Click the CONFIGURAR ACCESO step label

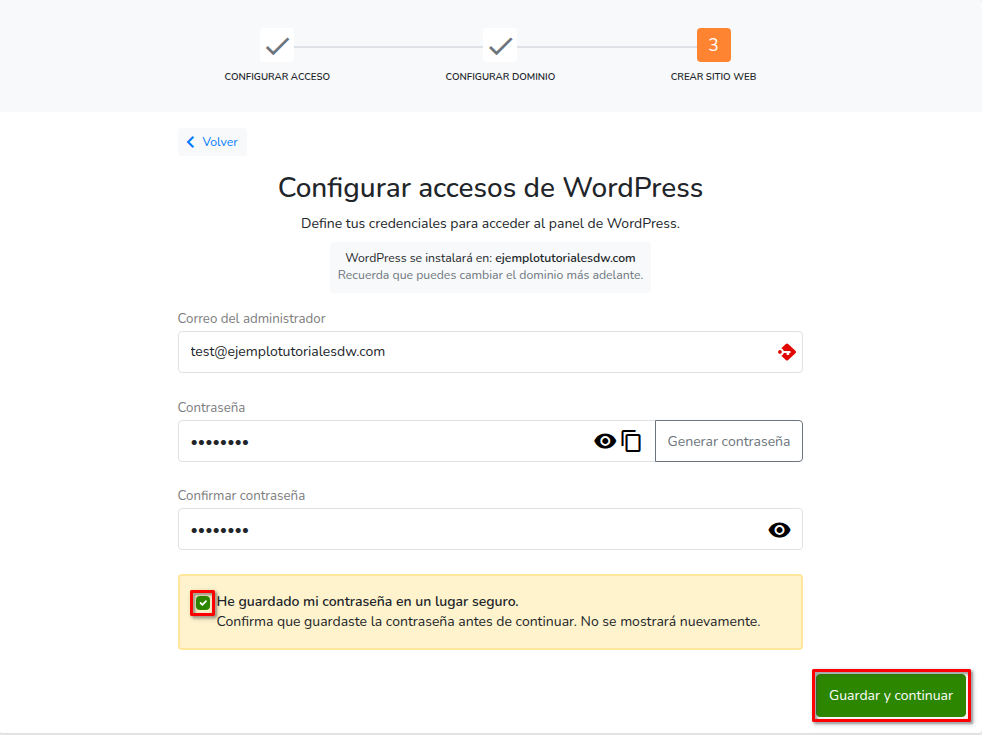pyautogui.click(x=277, y=77)
